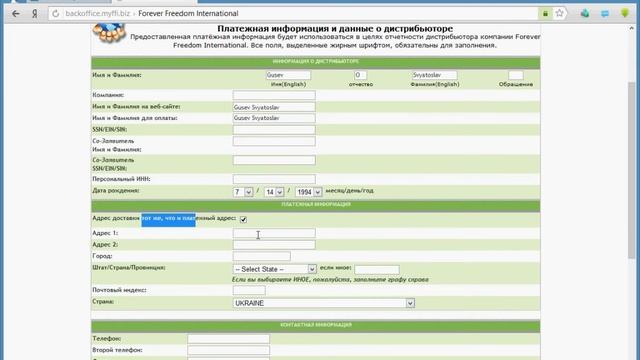The width and height of the screenshot is (640, 360).
Task: Click the page vertical scrollbar thumb
Action: tap(631, 169)
